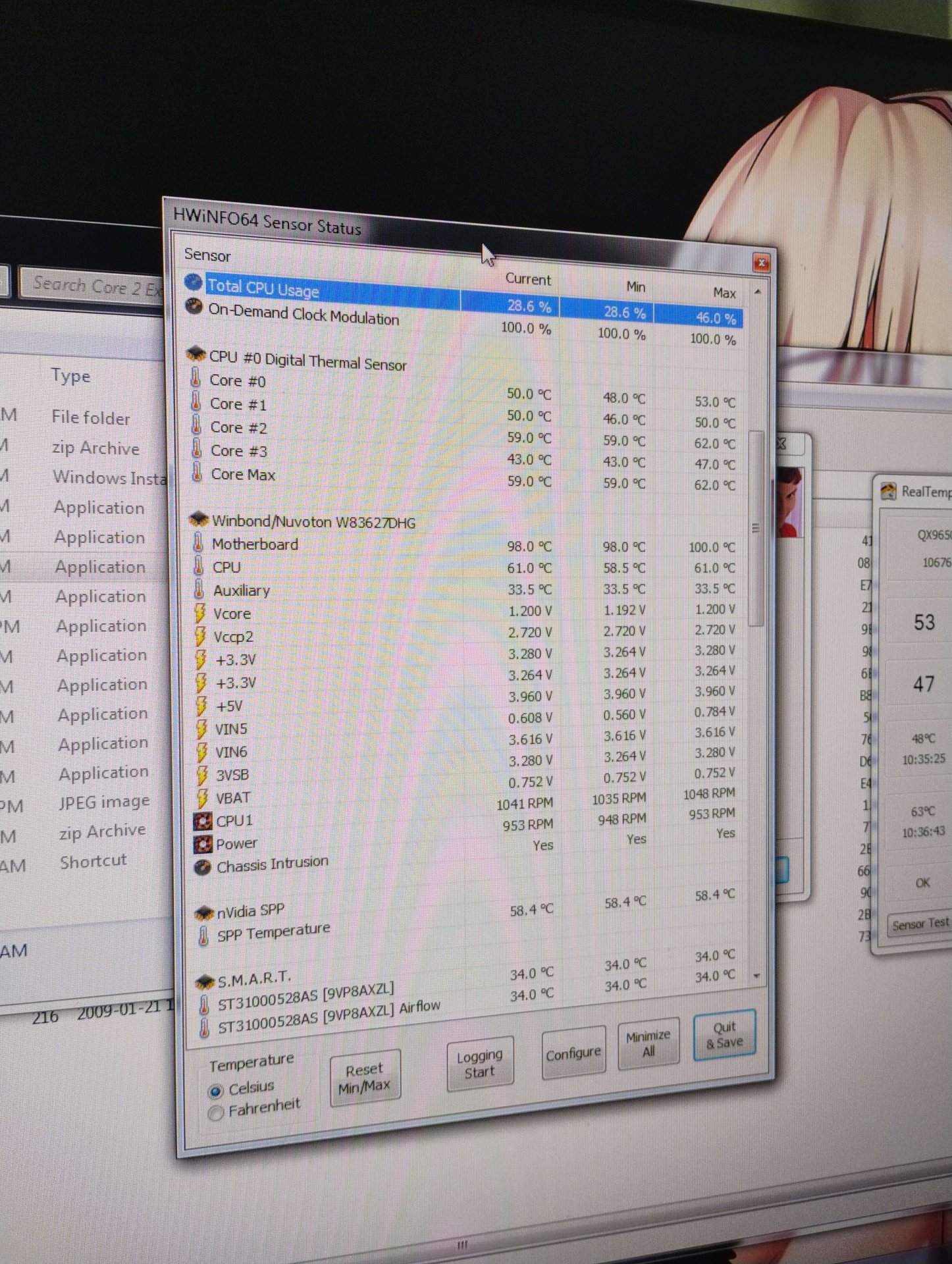Click the Quit & Save button
Viewport: 952px width, 1264px height.
[724, 1034]
